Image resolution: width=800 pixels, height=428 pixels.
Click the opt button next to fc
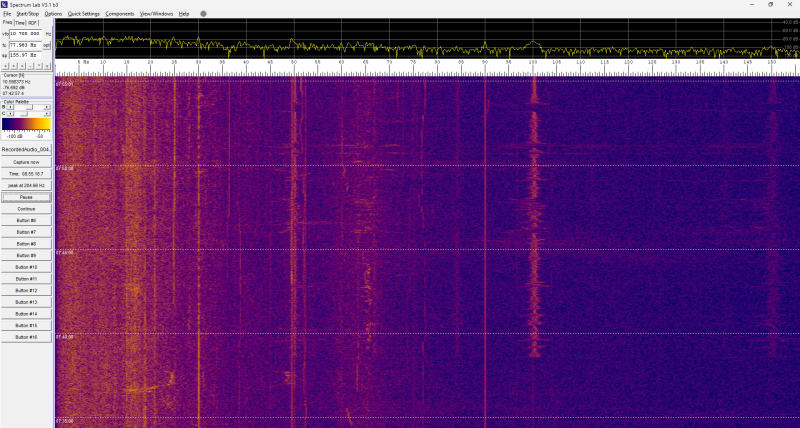click(x=46, y=45)
